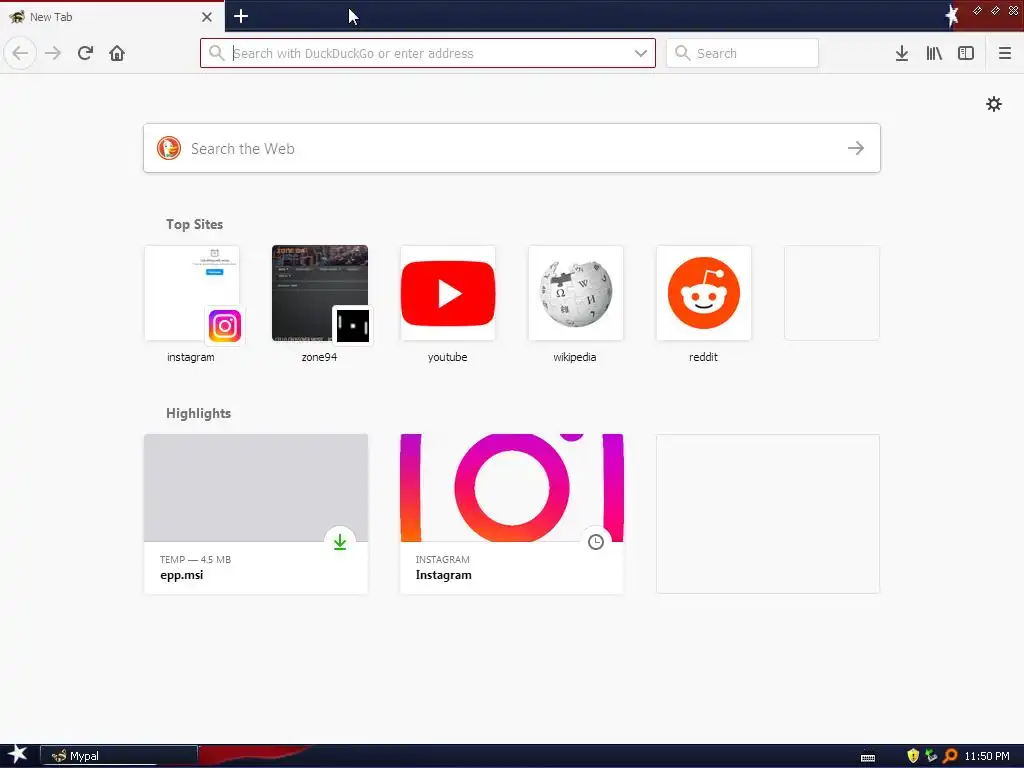Open the Downloads toolbar arrow
1024x768 pixels.
[902, 53]
